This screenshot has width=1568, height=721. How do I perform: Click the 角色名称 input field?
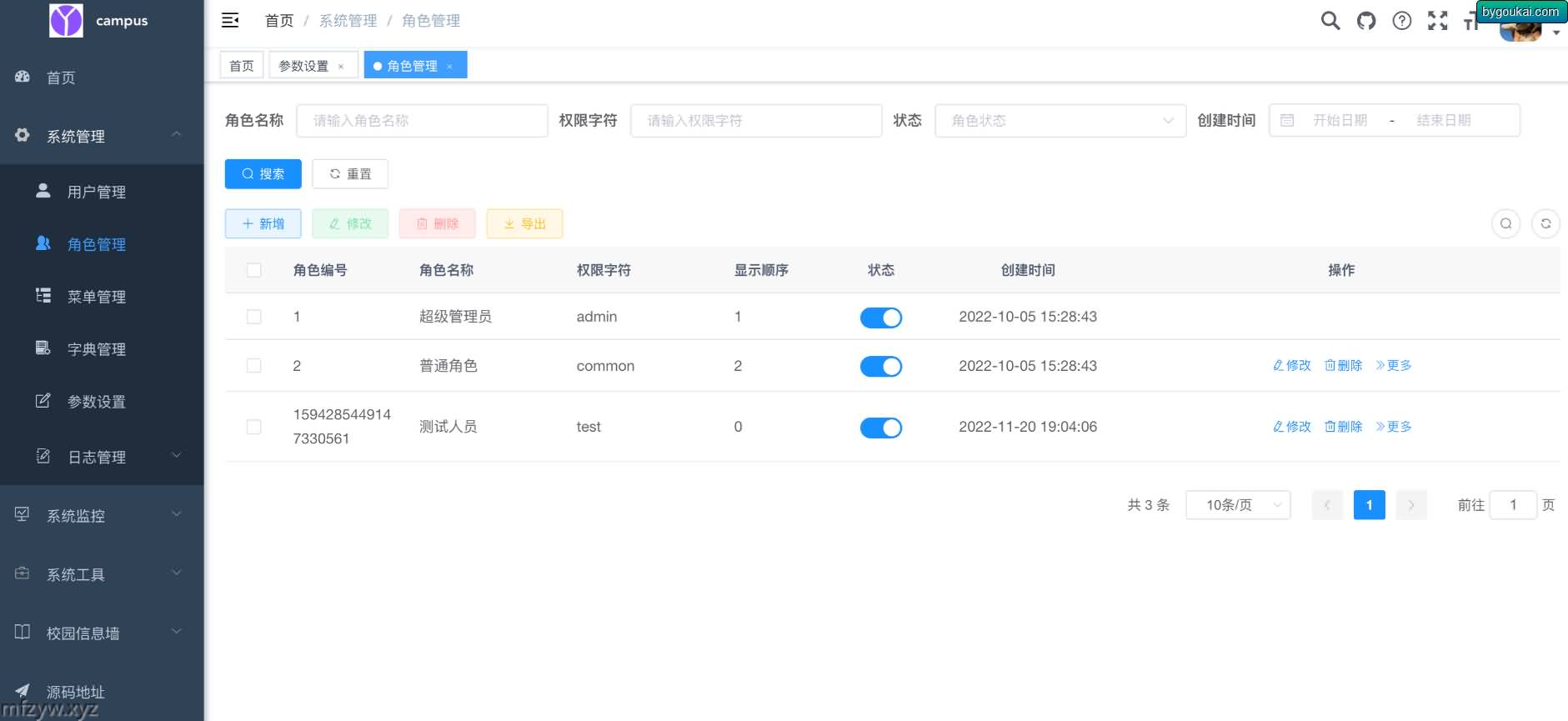coord(422,121)
